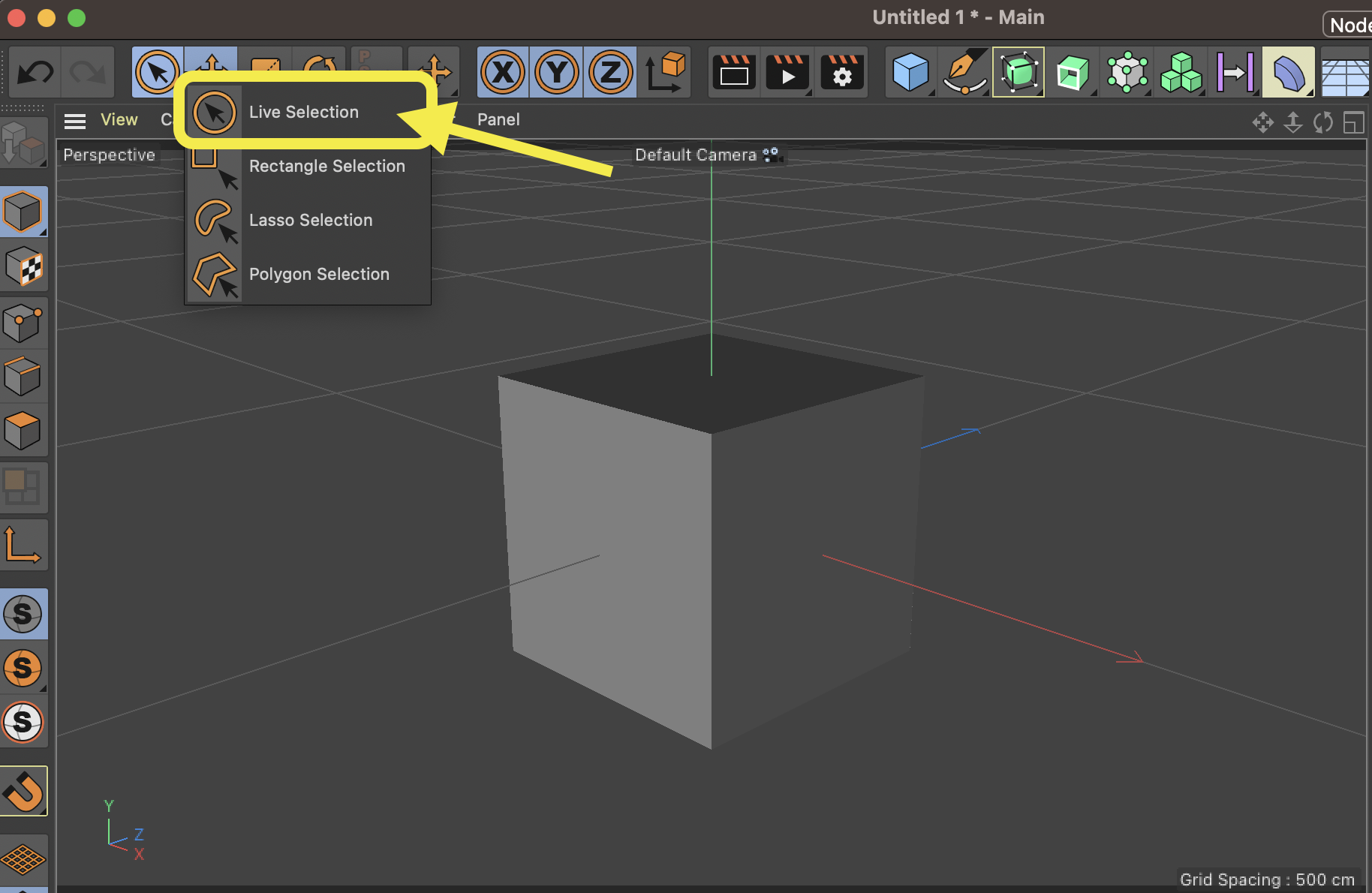The image size is (1372, 893).
Task: Choose Rectangle Selection from the menu
Action: click(x=326, y=166)
